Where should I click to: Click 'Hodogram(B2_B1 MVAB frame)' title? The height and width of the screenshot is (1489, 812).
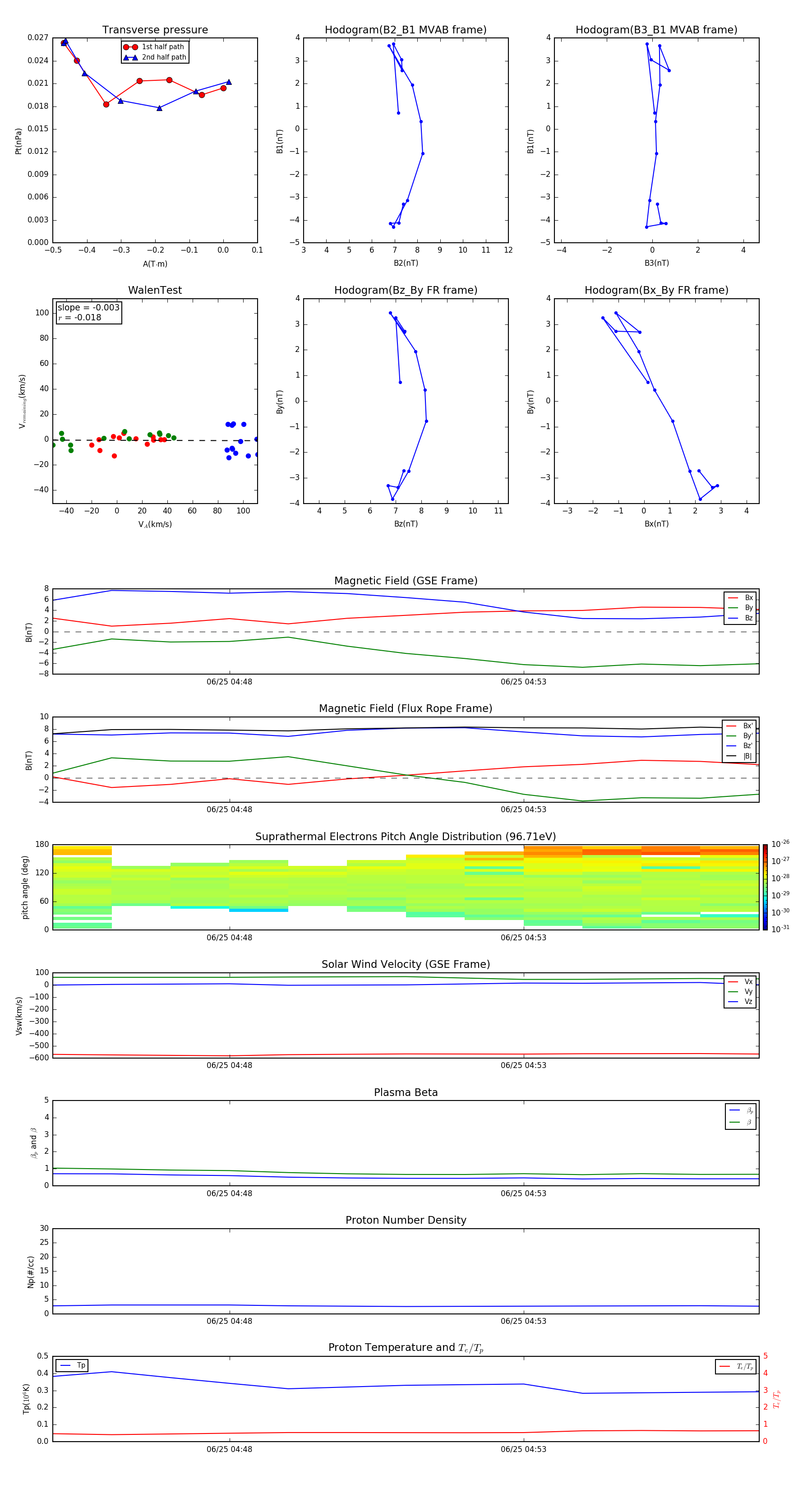[406, 30]
